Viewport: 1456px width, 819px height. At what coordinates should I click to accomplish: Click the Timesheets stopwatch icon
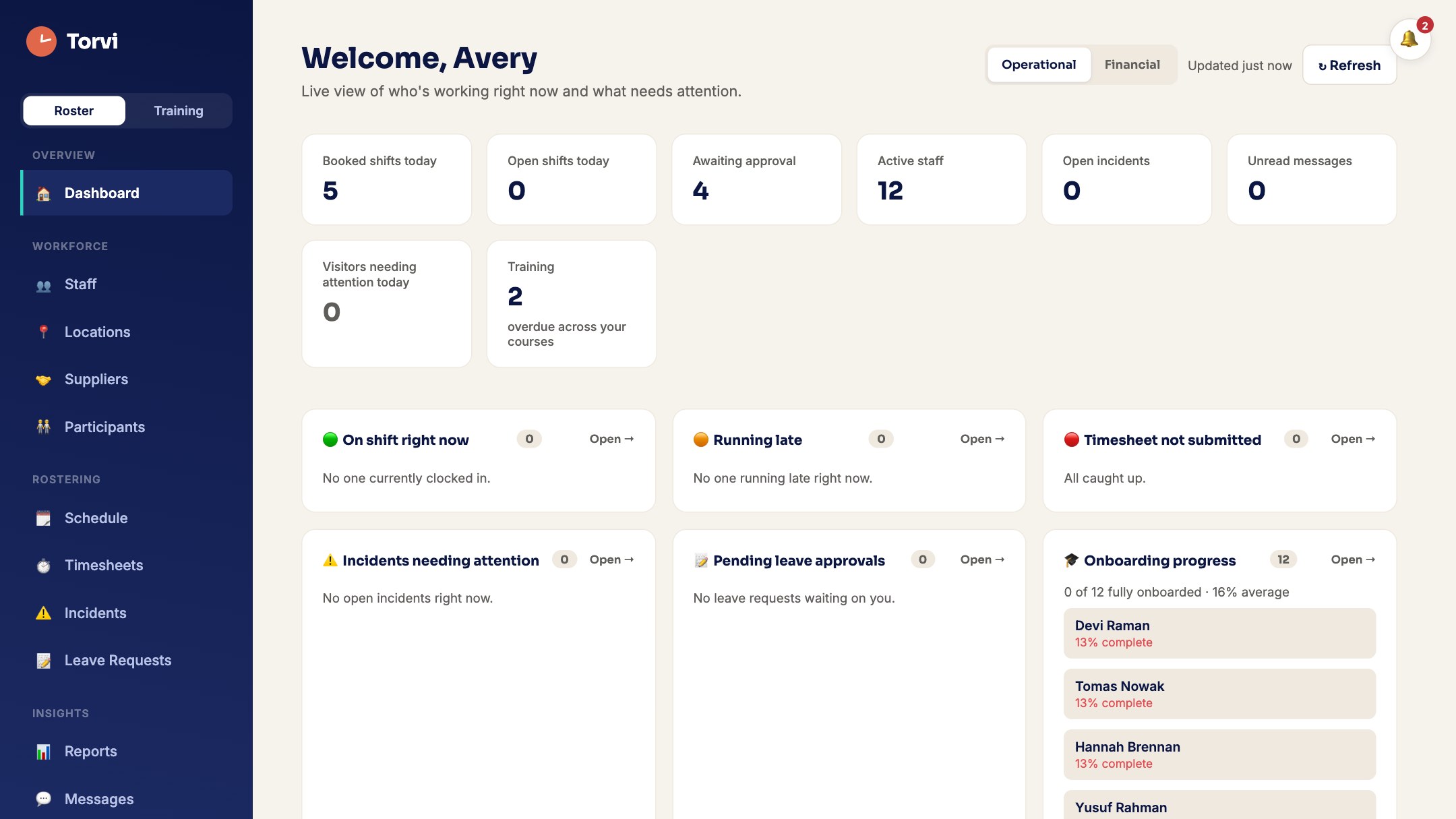pyautogui.click(x=44, y=566)
